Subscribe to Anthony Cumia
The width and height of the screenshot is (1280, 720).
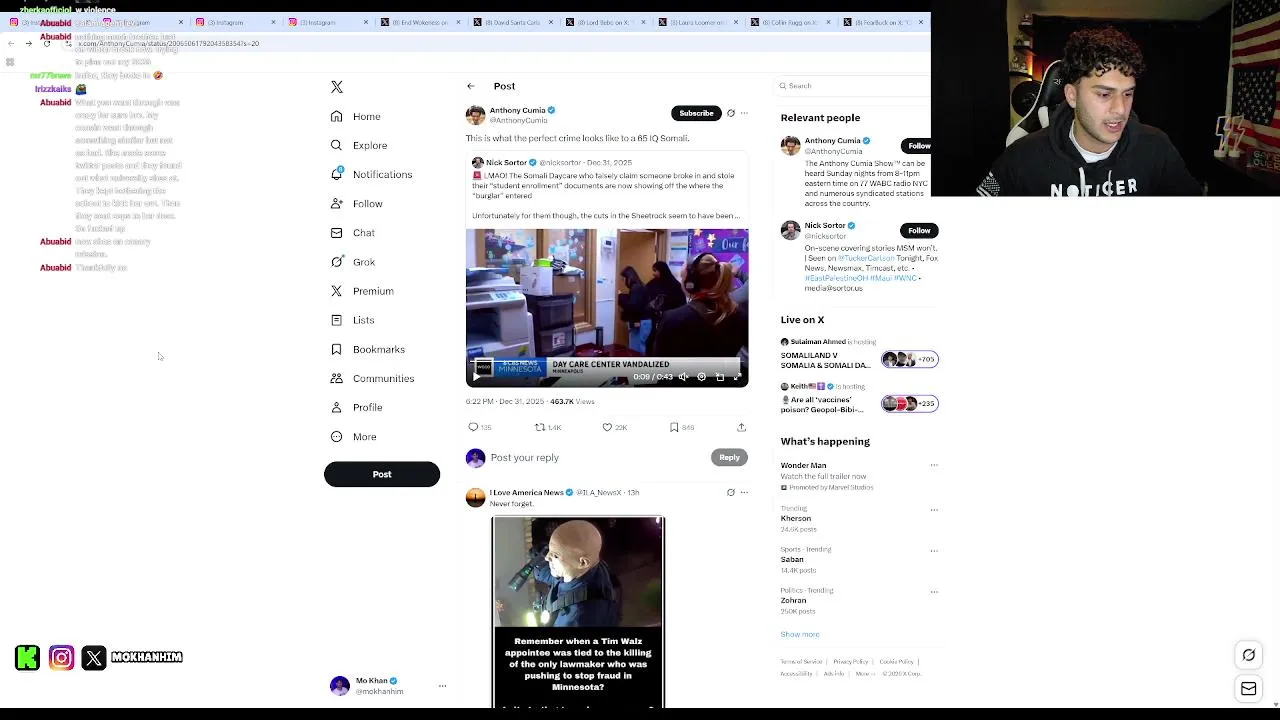[x=696, y=113]
